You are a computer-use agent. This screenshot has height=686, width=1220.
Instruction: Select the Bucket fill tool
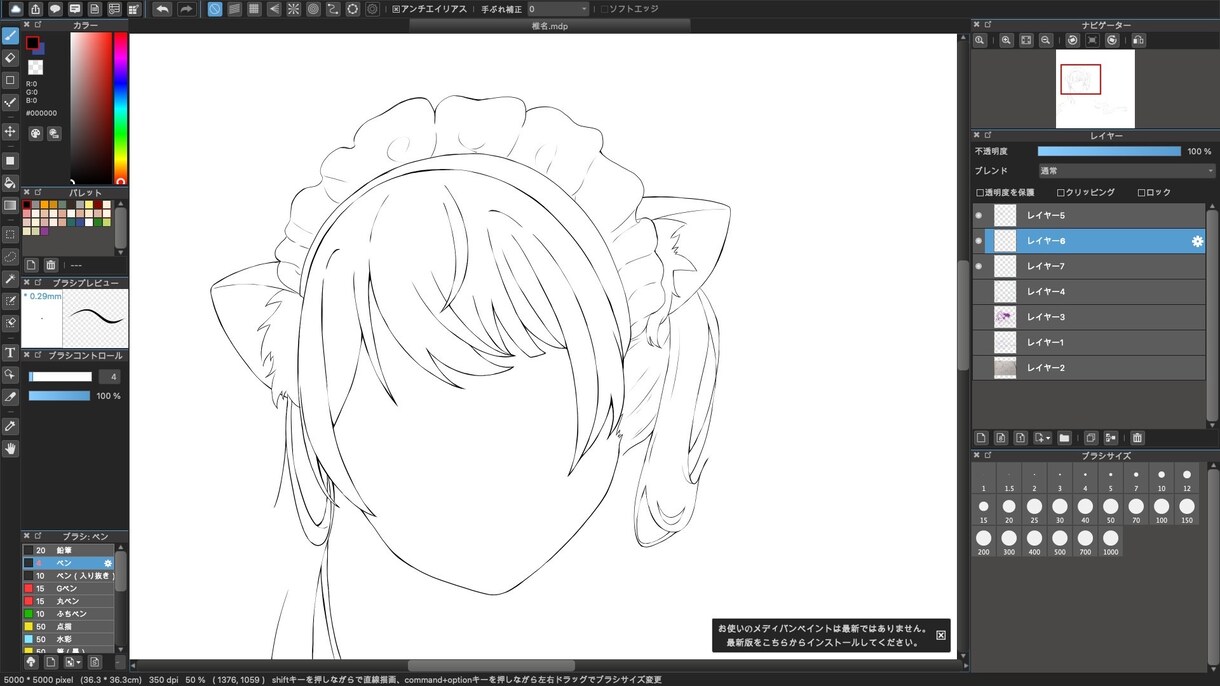coord(10,183)
